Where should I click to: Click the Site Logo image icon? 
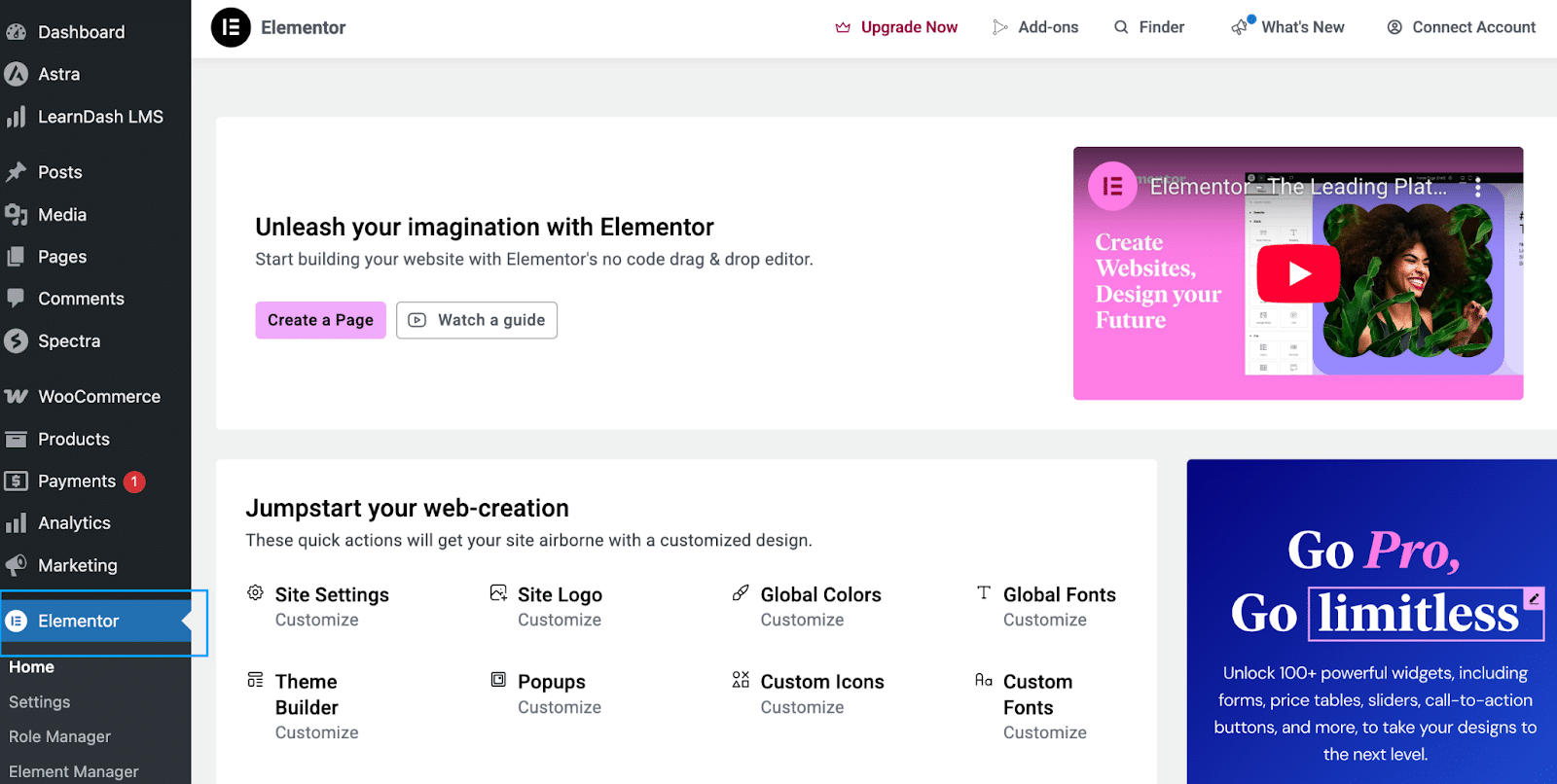pos(498,592)
